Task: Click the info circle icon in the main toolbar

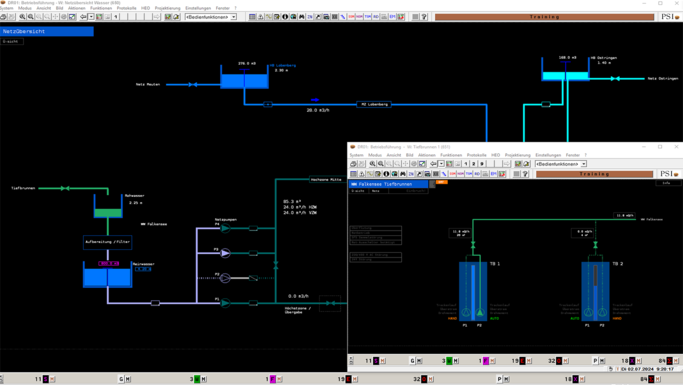Action: click(285, 17)
